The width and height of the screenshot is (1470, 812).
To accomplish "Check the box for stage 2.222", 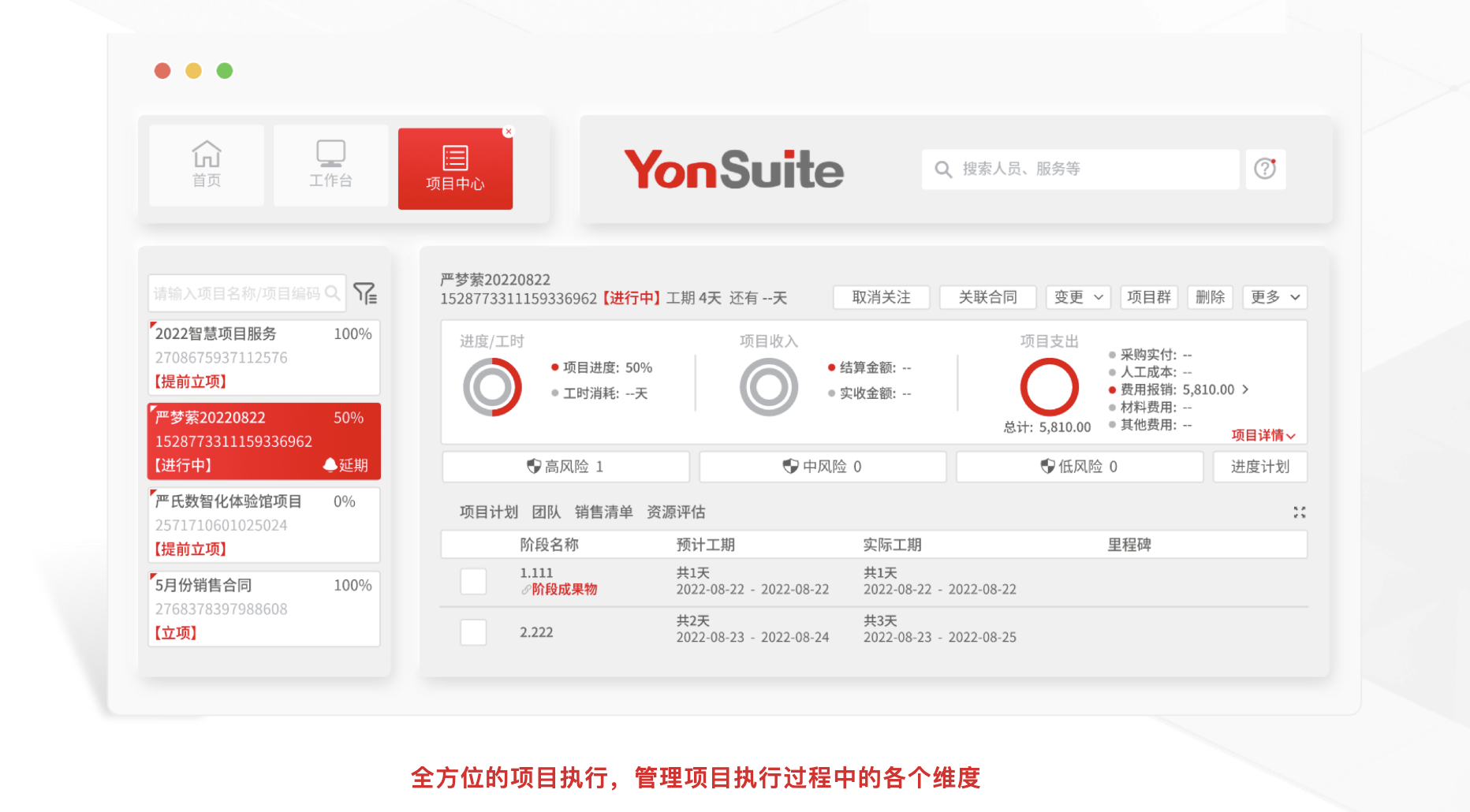I will (473, 632).
